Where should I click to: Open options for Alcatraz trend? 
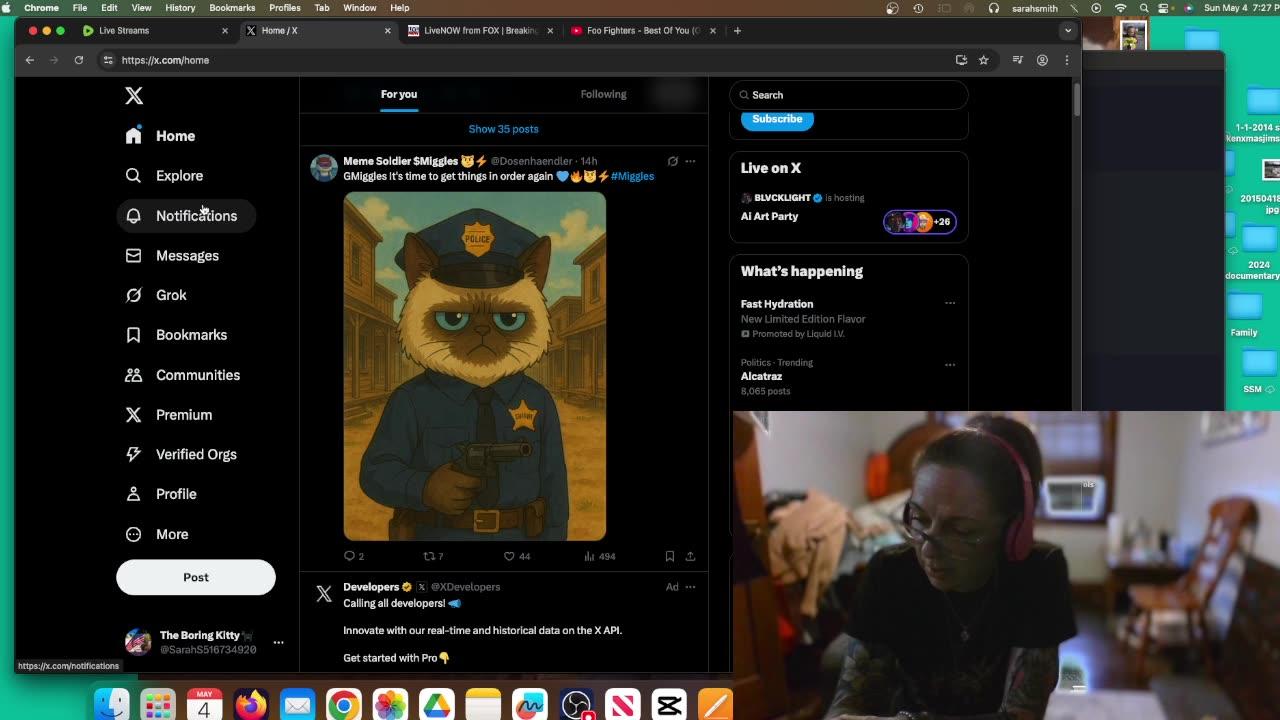(x=950, y=365)
